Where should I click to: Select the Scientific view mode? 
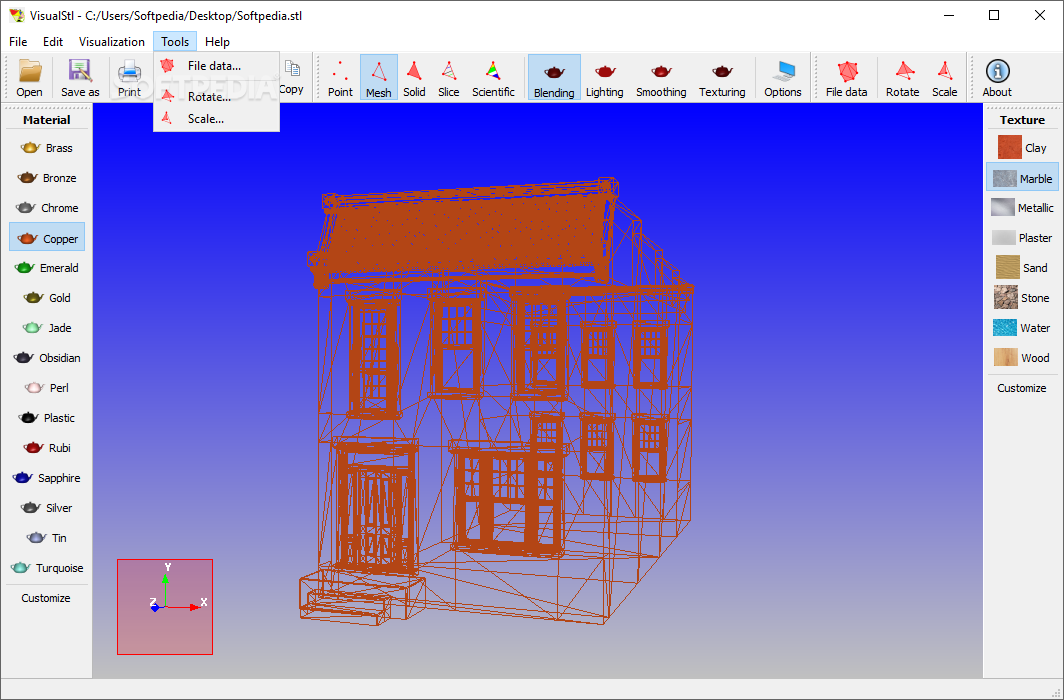(493, 77)
